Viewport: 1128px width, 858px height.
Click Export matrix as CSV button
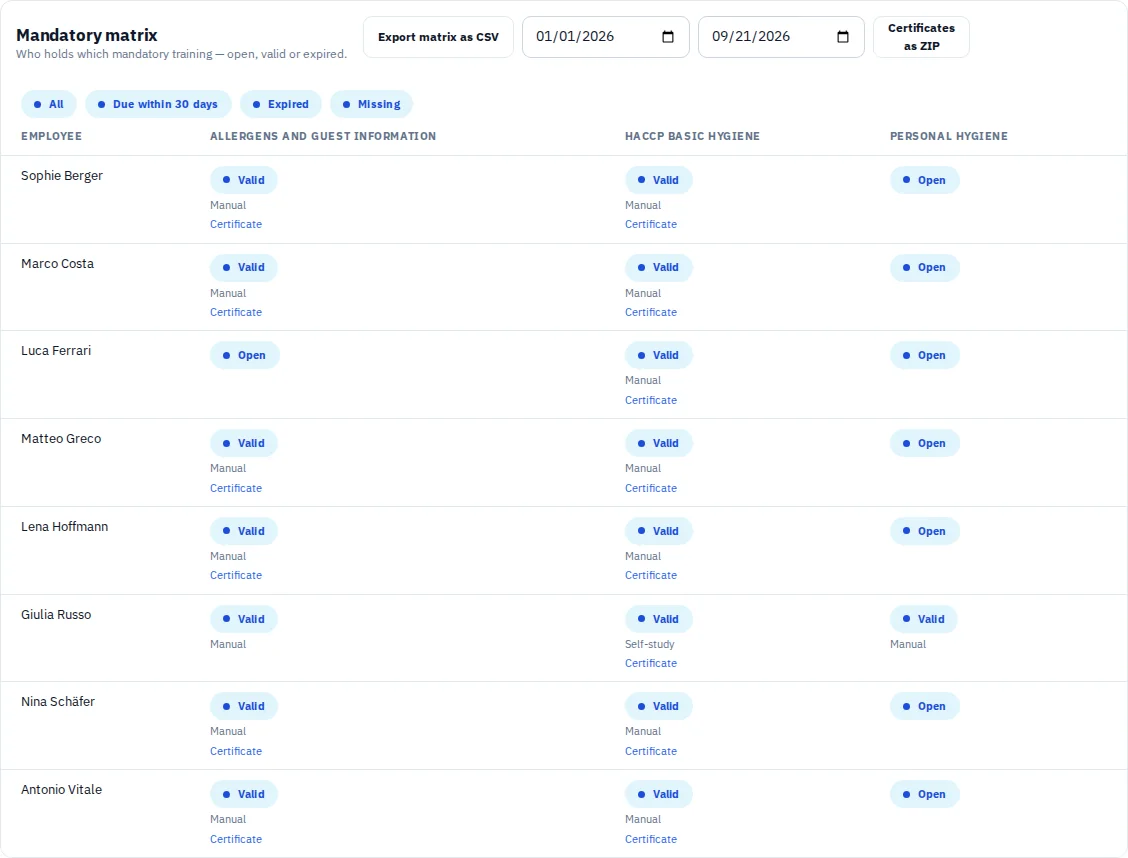click(438, 37)
